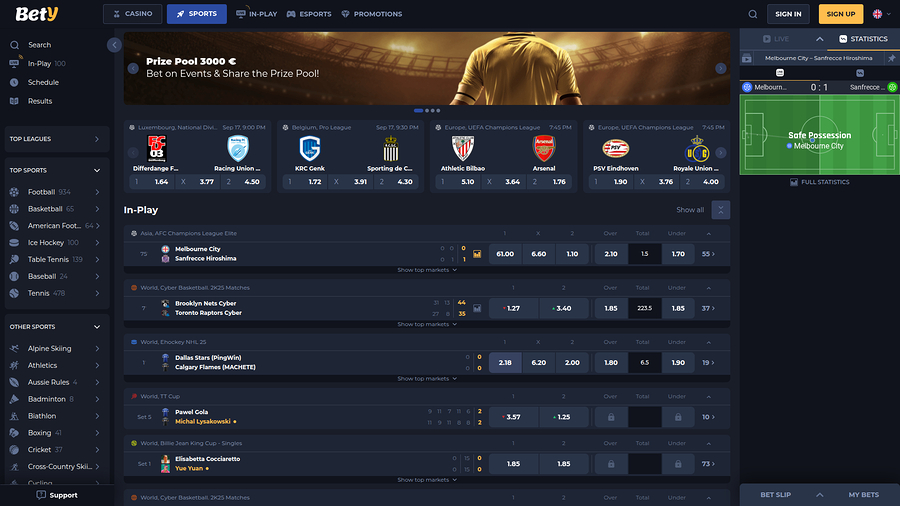Open the header search icon
Screen dimensions: 900x506
tap(752, 14)
